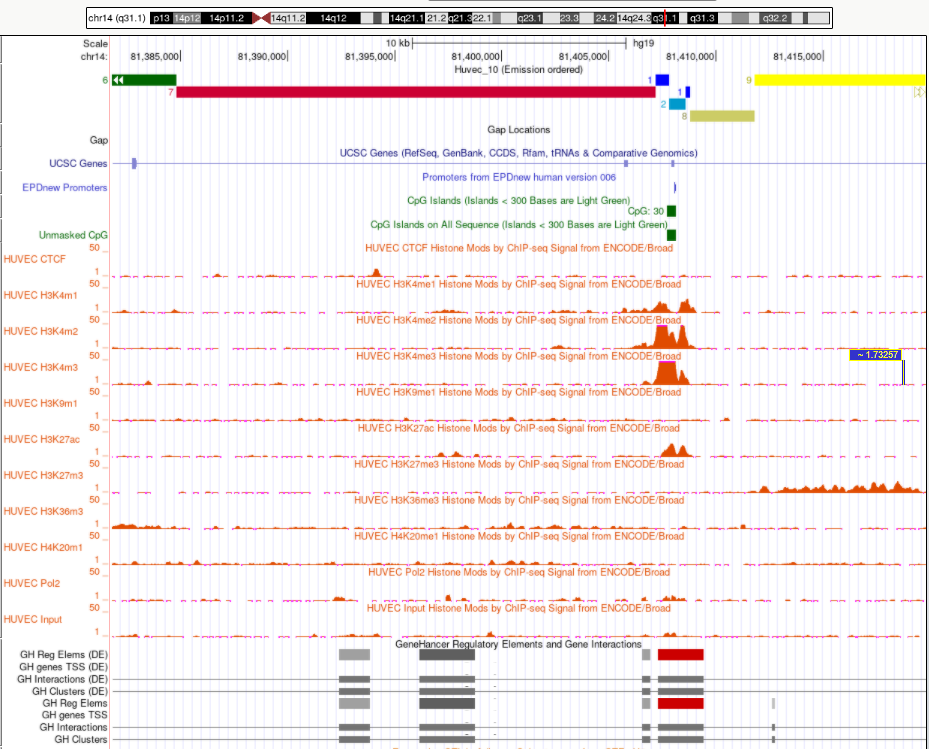
Task: Click the tall H3K4me3 signal peak
Action: pos(667,373)
